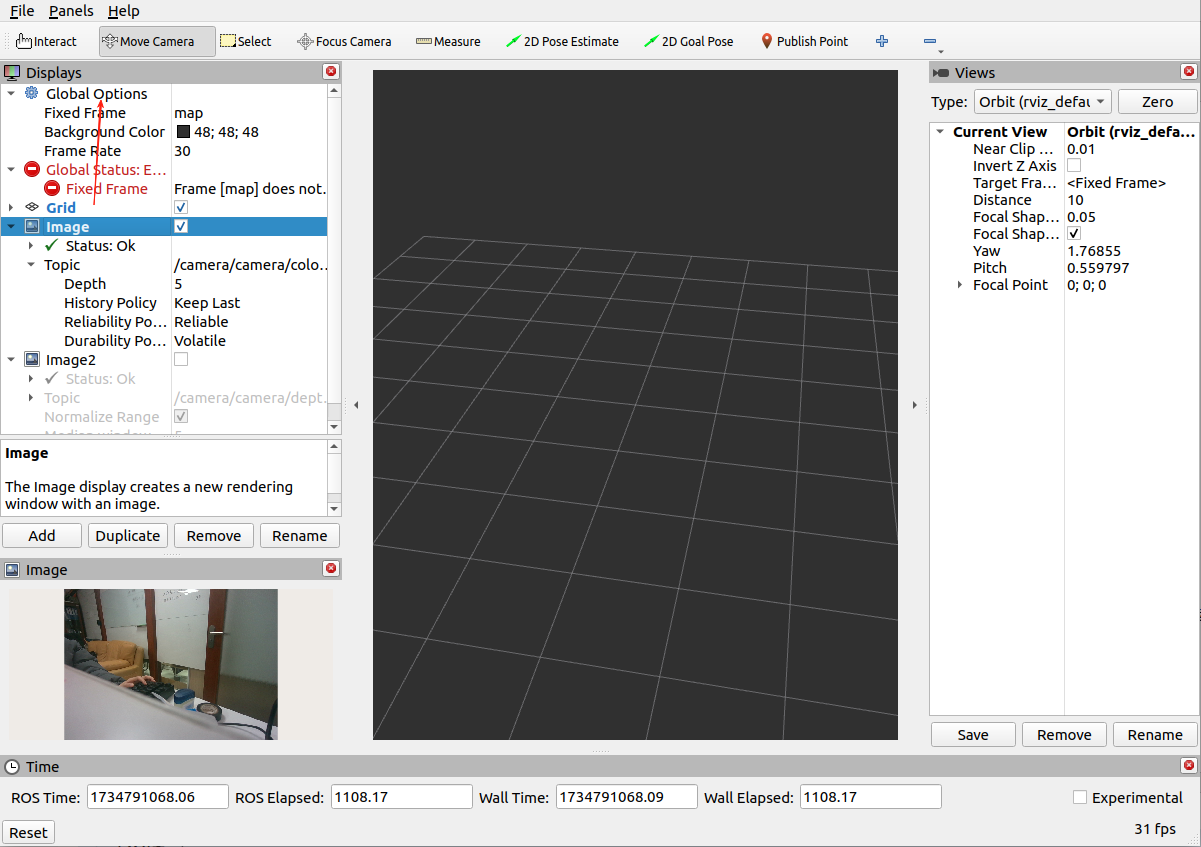Expand the Image Topic settings
1201x847 pixels.
(29, 265)
